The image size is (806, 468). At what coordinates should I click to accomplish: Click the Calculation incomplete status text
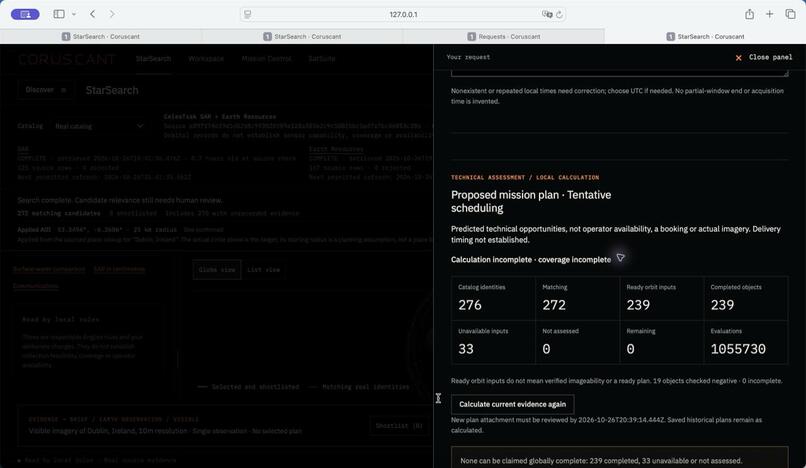coord(531,260)
